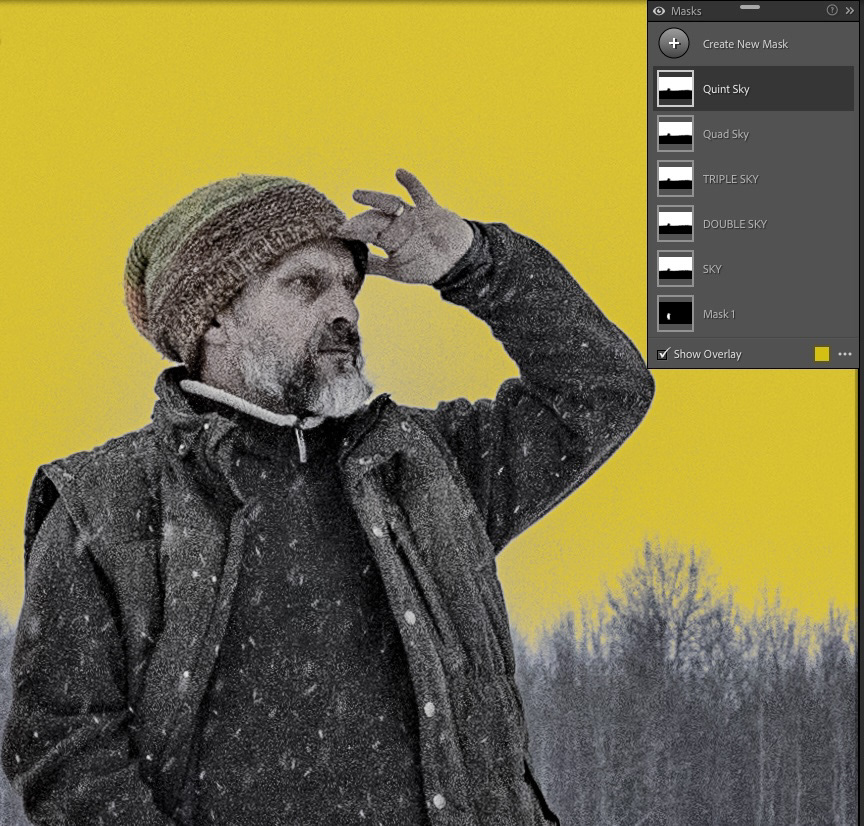Select the TRIPLE SKY mask thumbnail

coord(676,179)
